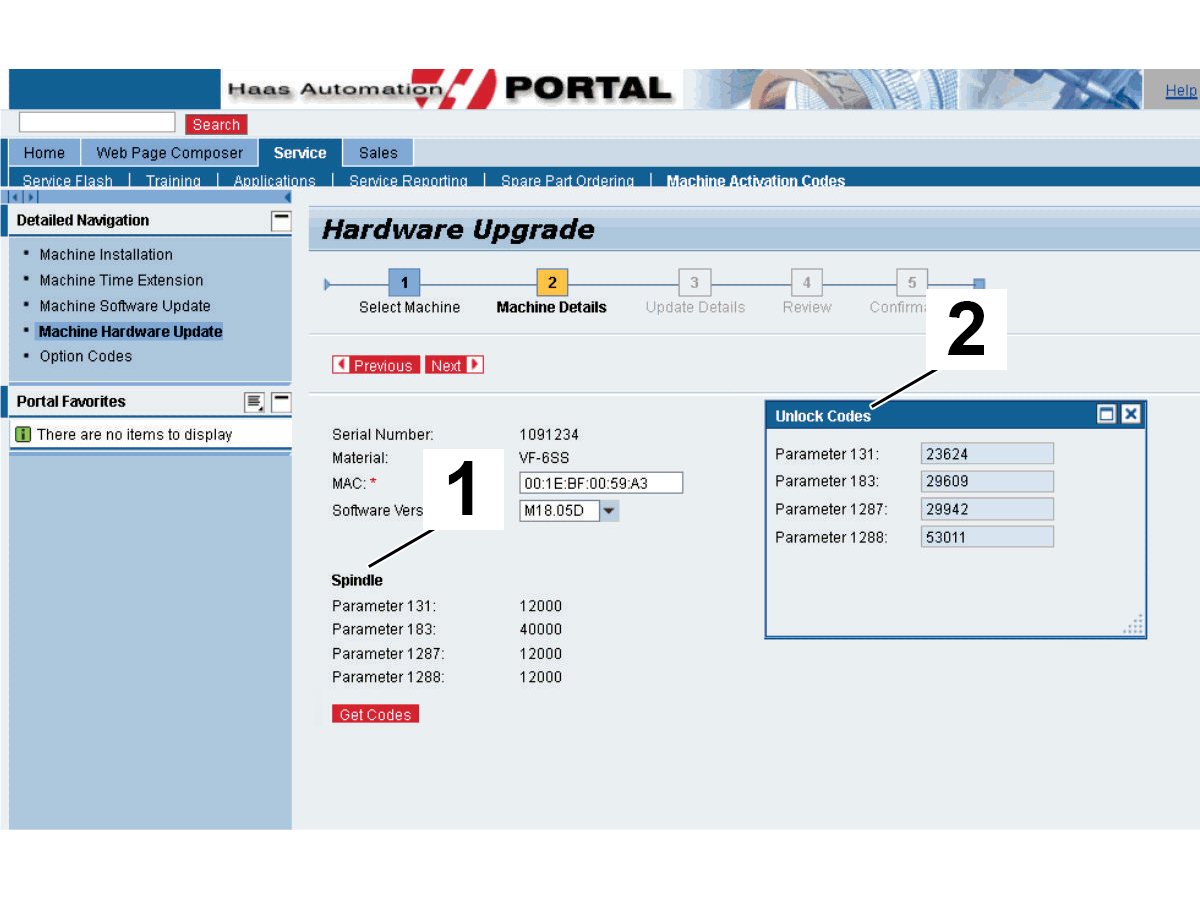Open Machine Time Extension in Detailed Navigation
The image size is (1200, 900).
[121, 281]
